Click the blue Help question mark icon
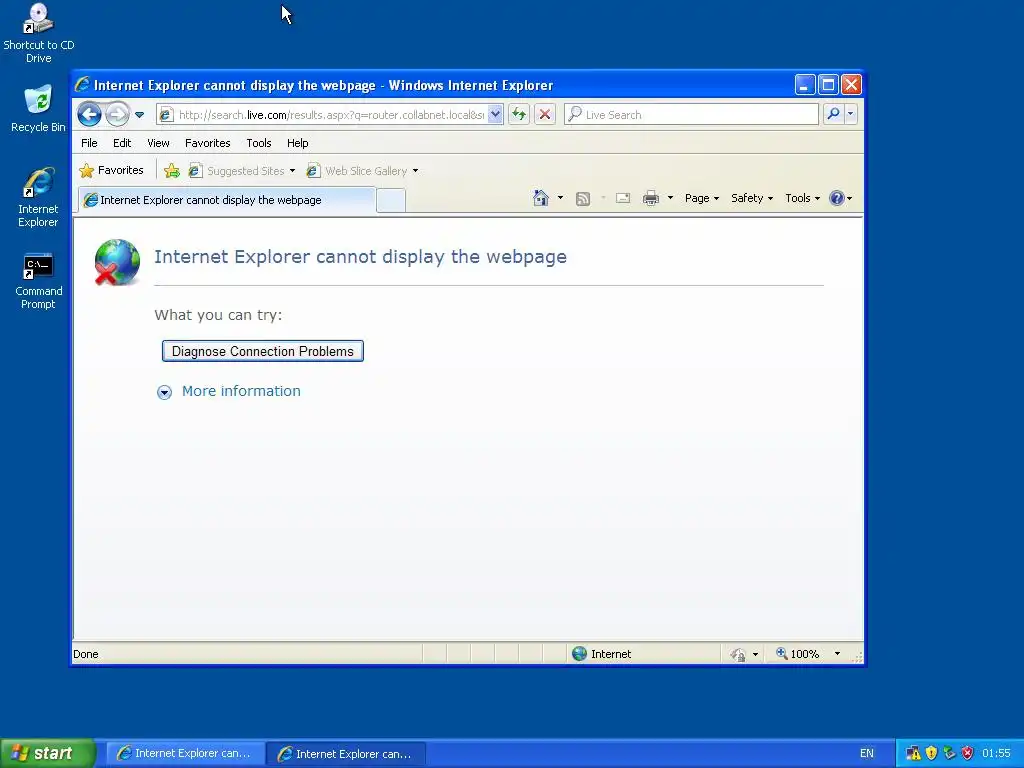The height and width of the screenshot is (768, 1024). [x=837, y=198]
